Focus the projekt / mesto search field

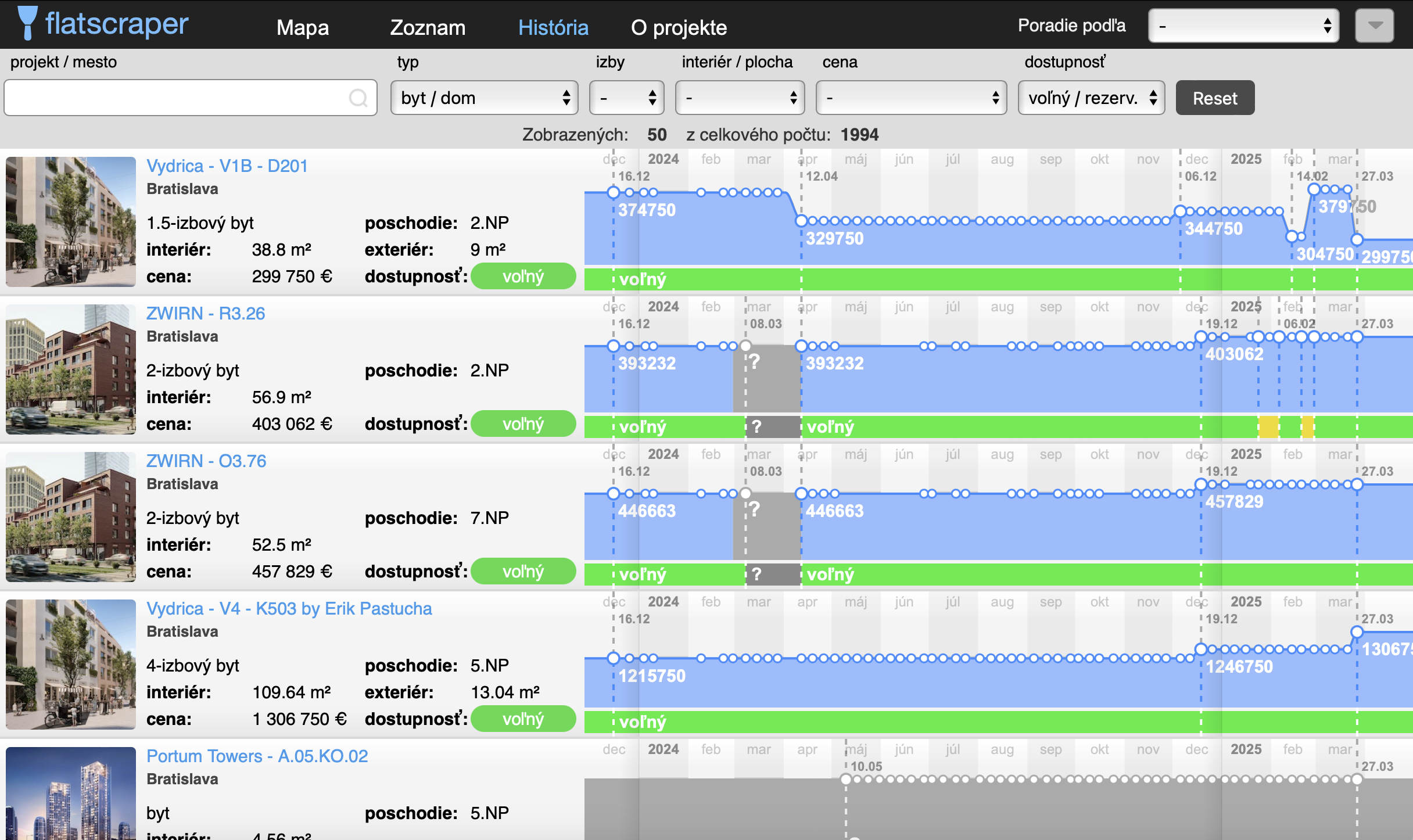(174, 98)
